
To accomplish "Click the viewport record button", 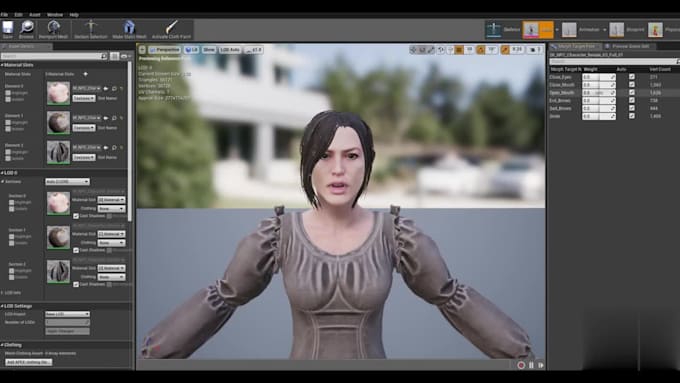I will click(x=521, y=365).
